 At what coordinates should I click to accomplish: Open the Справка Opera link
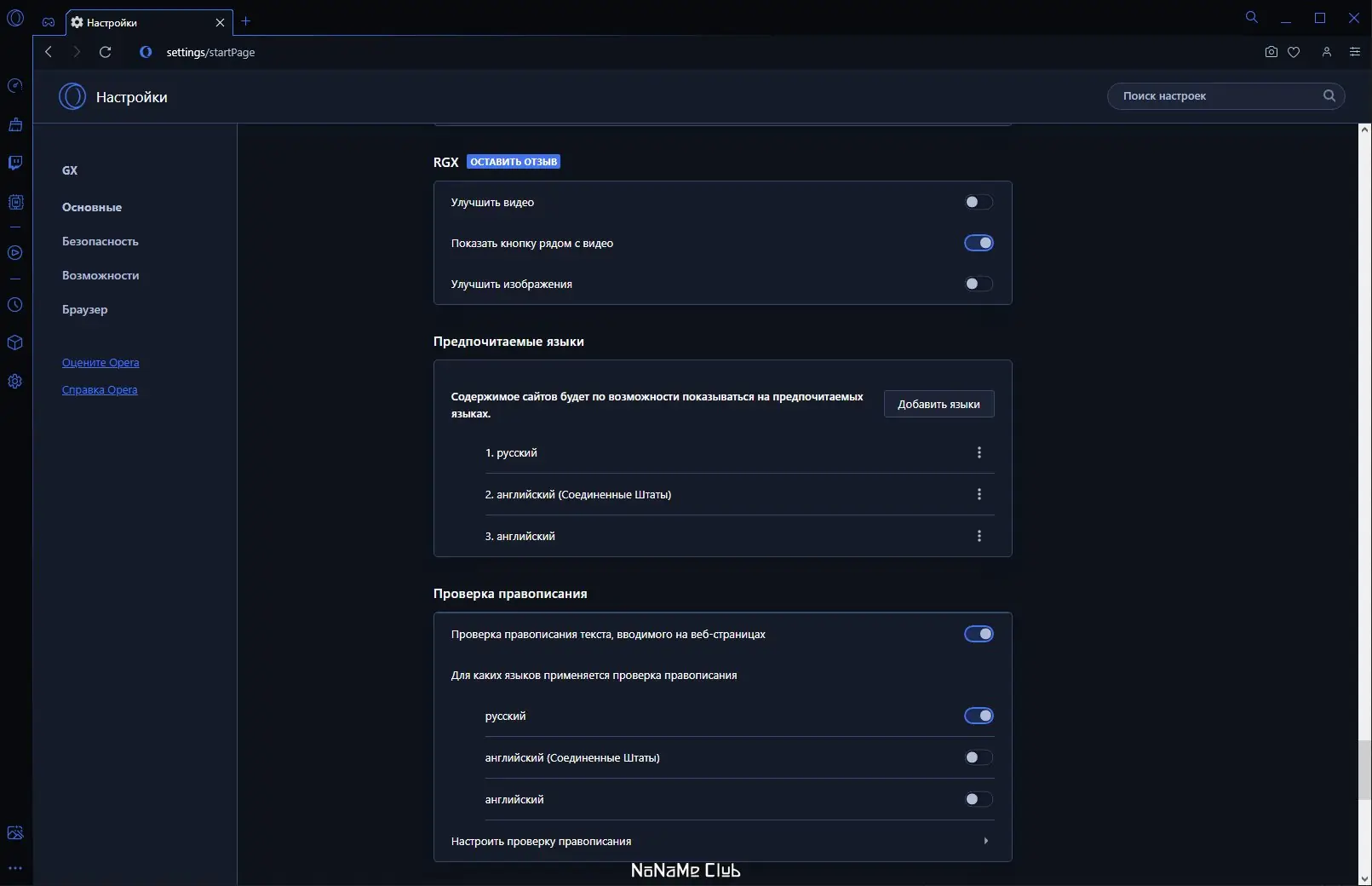(x=100, y=390)
